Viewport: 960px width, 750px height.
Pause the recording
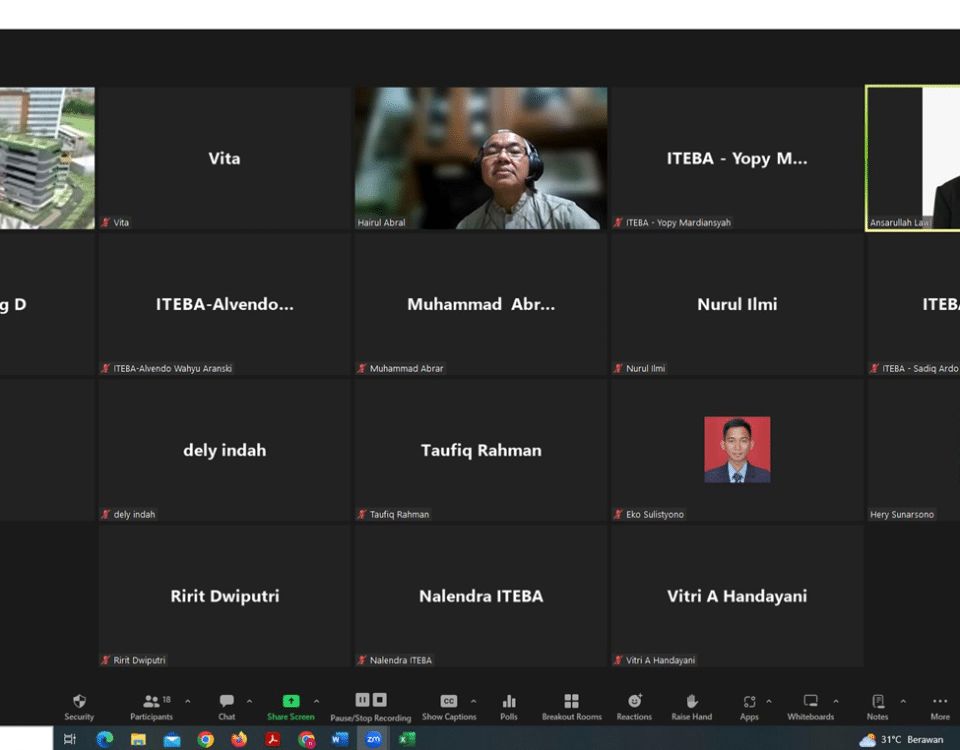click(363, 700)
